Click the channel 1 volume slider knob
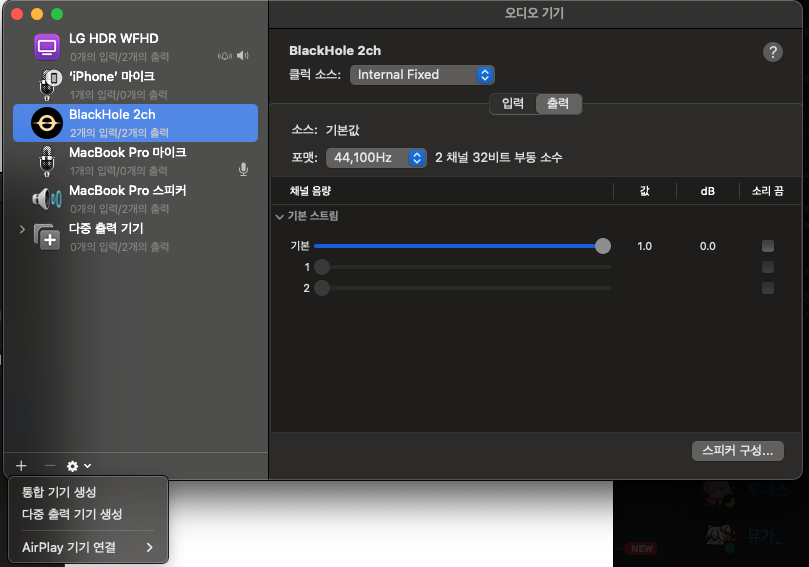The width and height of the screenshot is (809, 567). (x=322, y=267)
